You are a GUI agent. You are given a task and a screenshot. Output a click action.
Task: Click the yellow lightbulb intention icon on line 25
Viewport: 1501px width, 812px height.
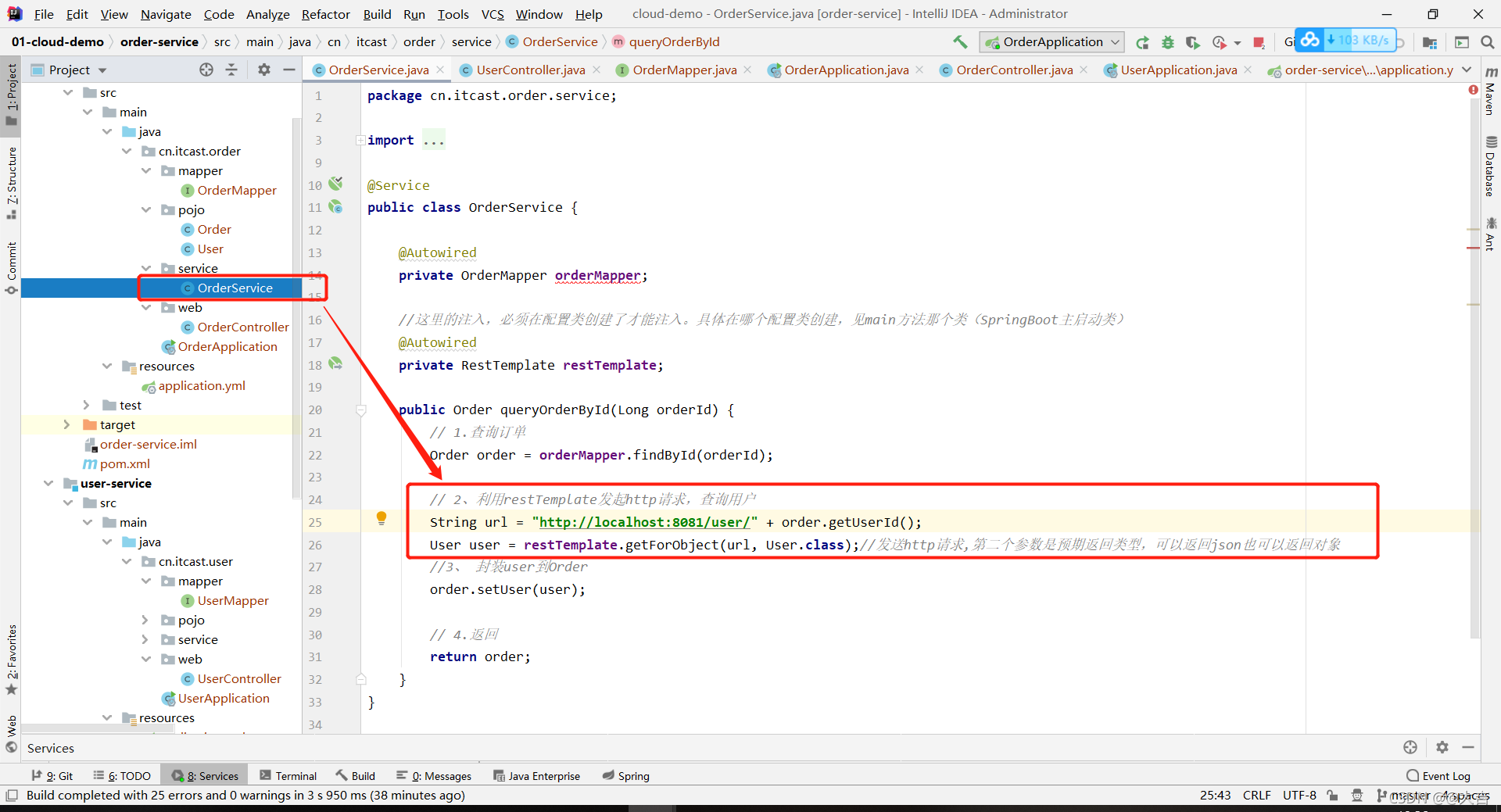click(x=382, y=517)
